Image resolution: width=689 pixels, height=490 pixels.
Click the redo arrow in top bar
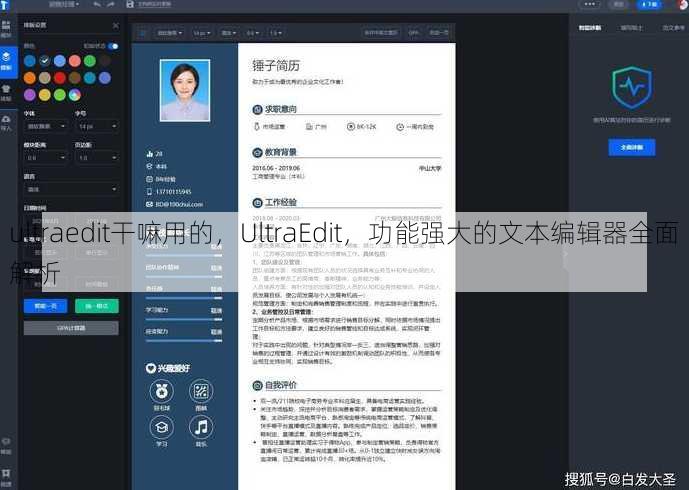tap(110, 4)
